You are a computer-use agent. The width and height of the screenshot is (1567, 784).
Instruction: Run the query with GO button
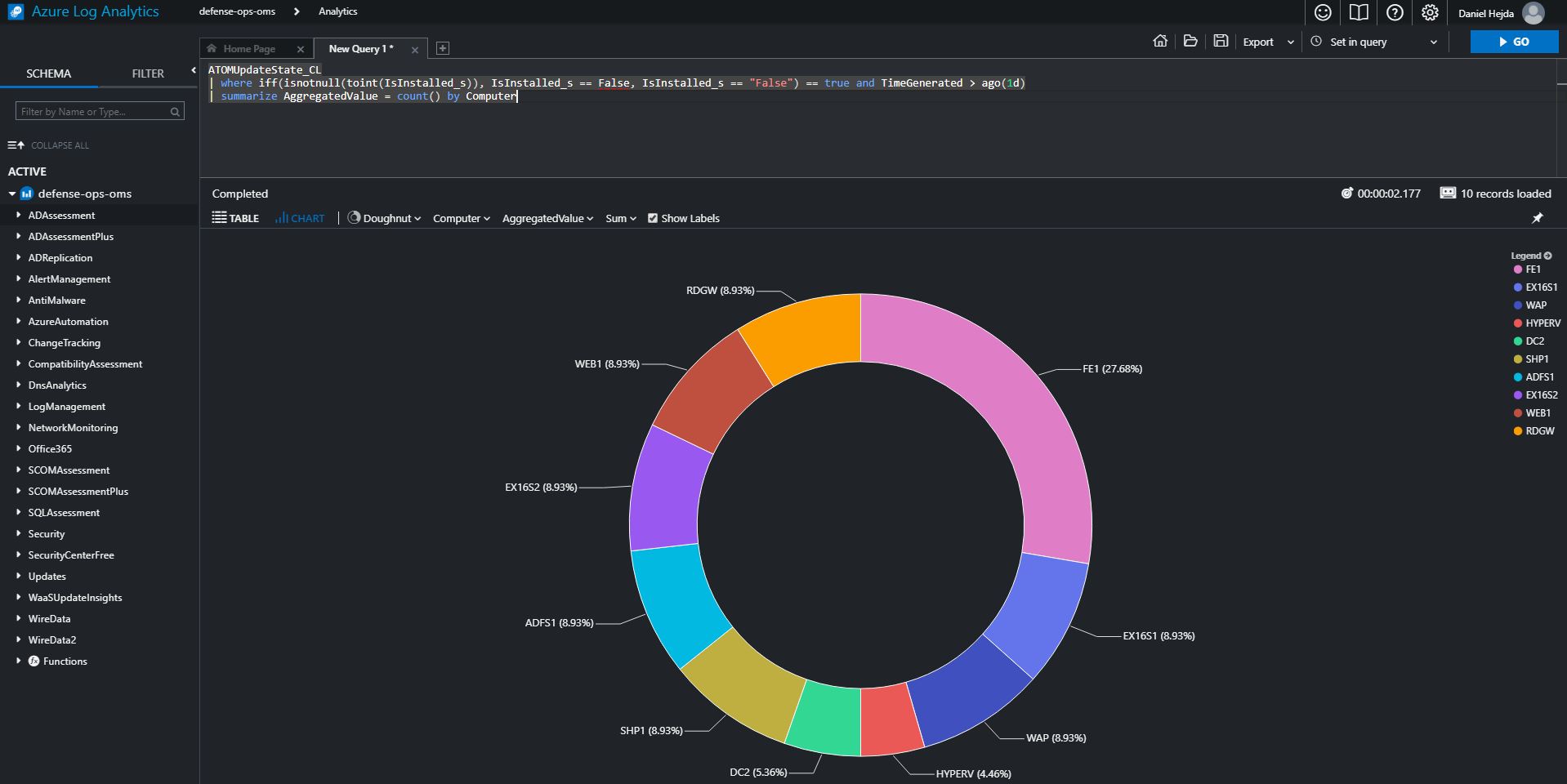pyautogui.click(x=1514, y=42)
